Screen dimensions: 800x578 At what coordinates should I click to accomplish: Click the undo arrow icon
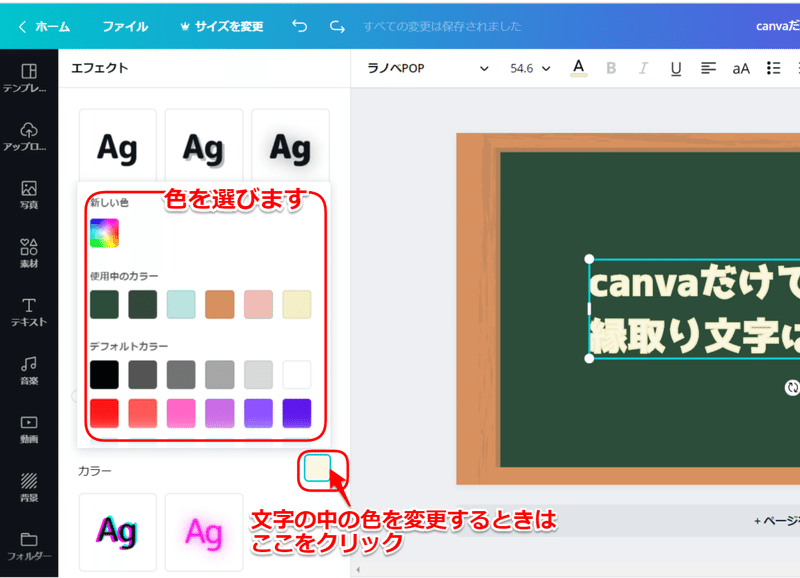299,26
